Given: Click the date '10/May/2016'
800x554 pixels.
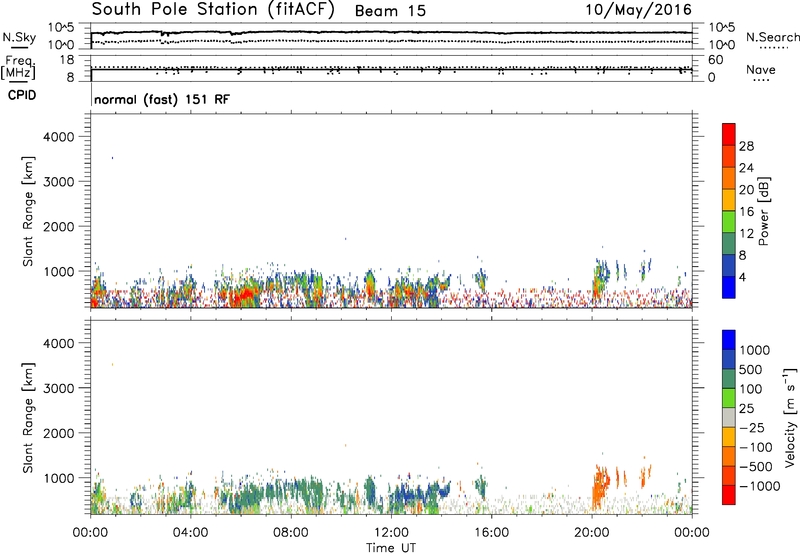Looking at the screenshot, I should point(638,10).
